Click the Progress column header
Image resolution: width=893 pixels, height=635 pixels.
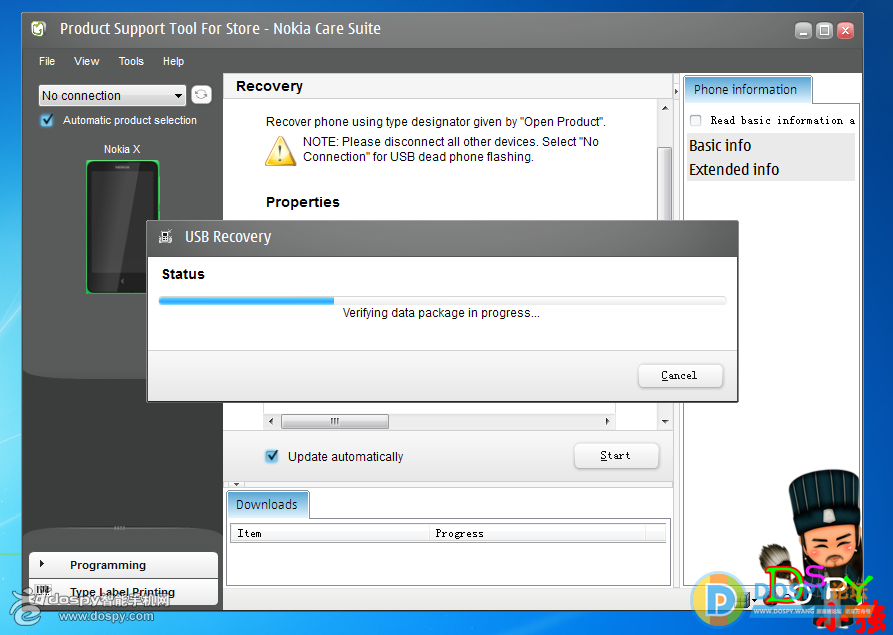(537, 534)
